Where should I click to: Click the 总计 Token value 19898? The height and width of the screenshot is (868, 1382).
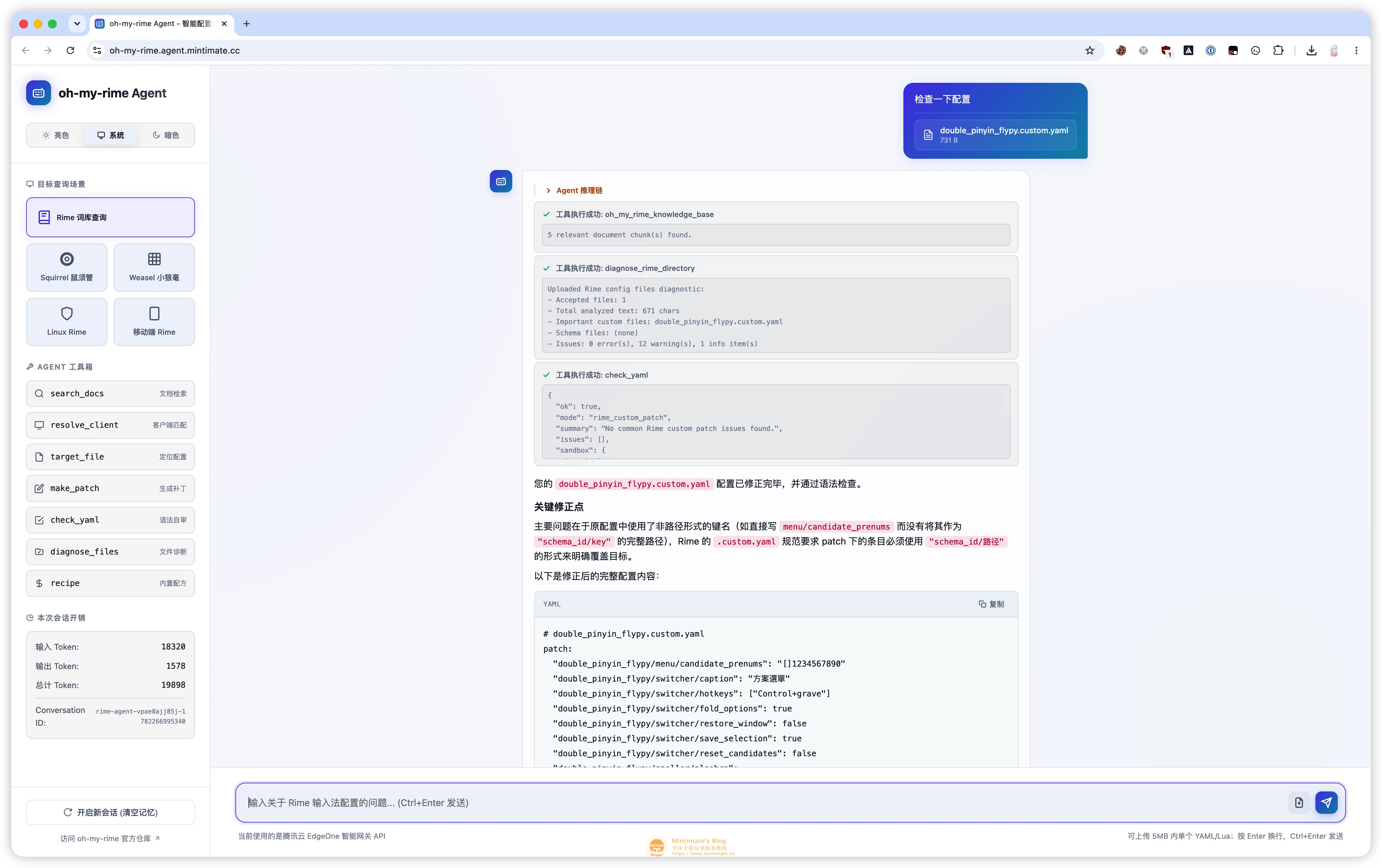coord(173,685)
